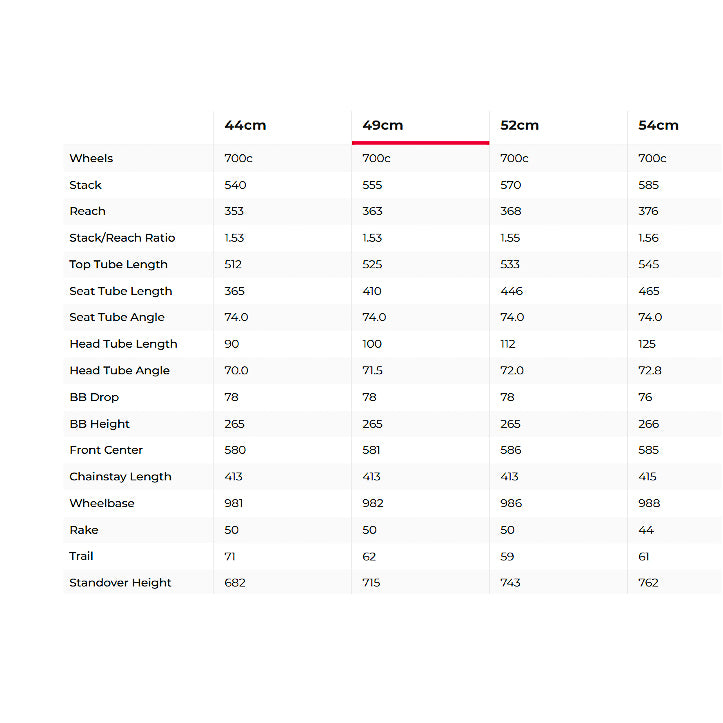723x723 pixels.
Task: Select the Reach row label
Action: [87, 211]
